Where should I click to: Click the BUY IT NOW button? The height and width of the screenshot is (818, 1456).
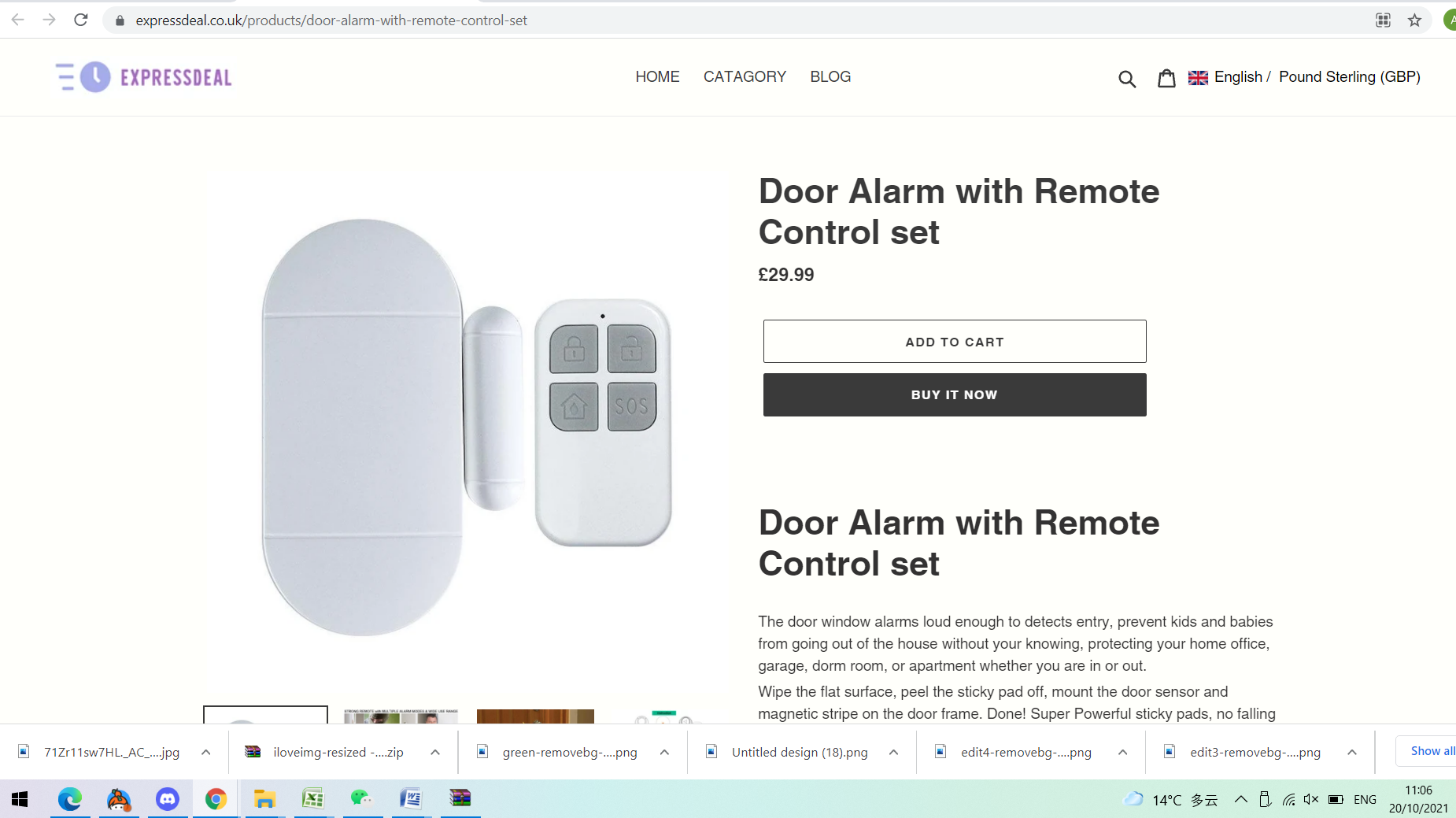[955, 394]
